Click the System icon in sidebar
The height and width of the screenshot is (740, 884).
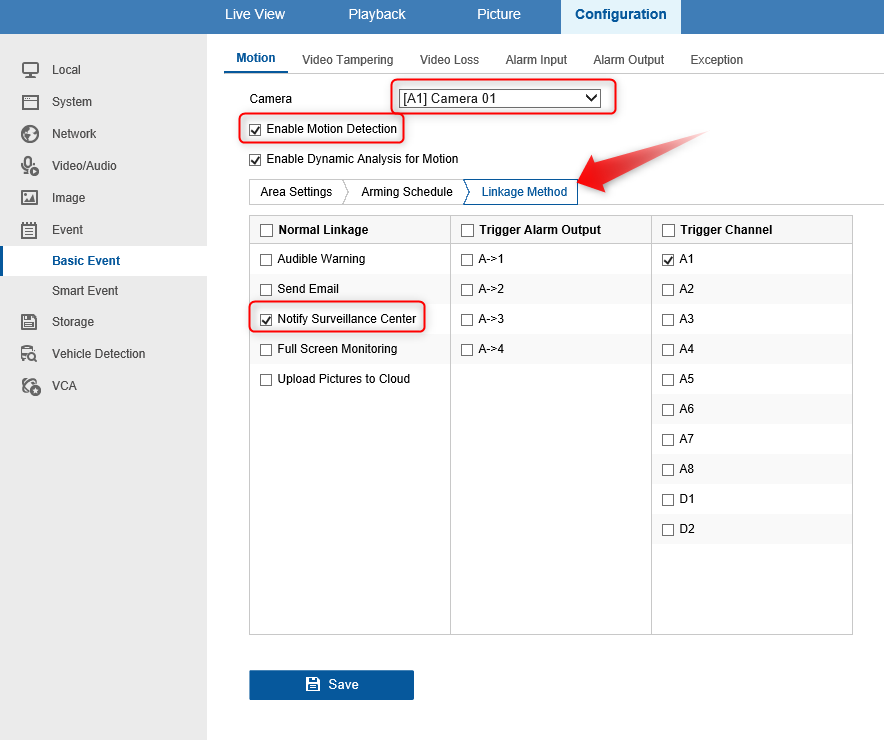pos(30,102)
